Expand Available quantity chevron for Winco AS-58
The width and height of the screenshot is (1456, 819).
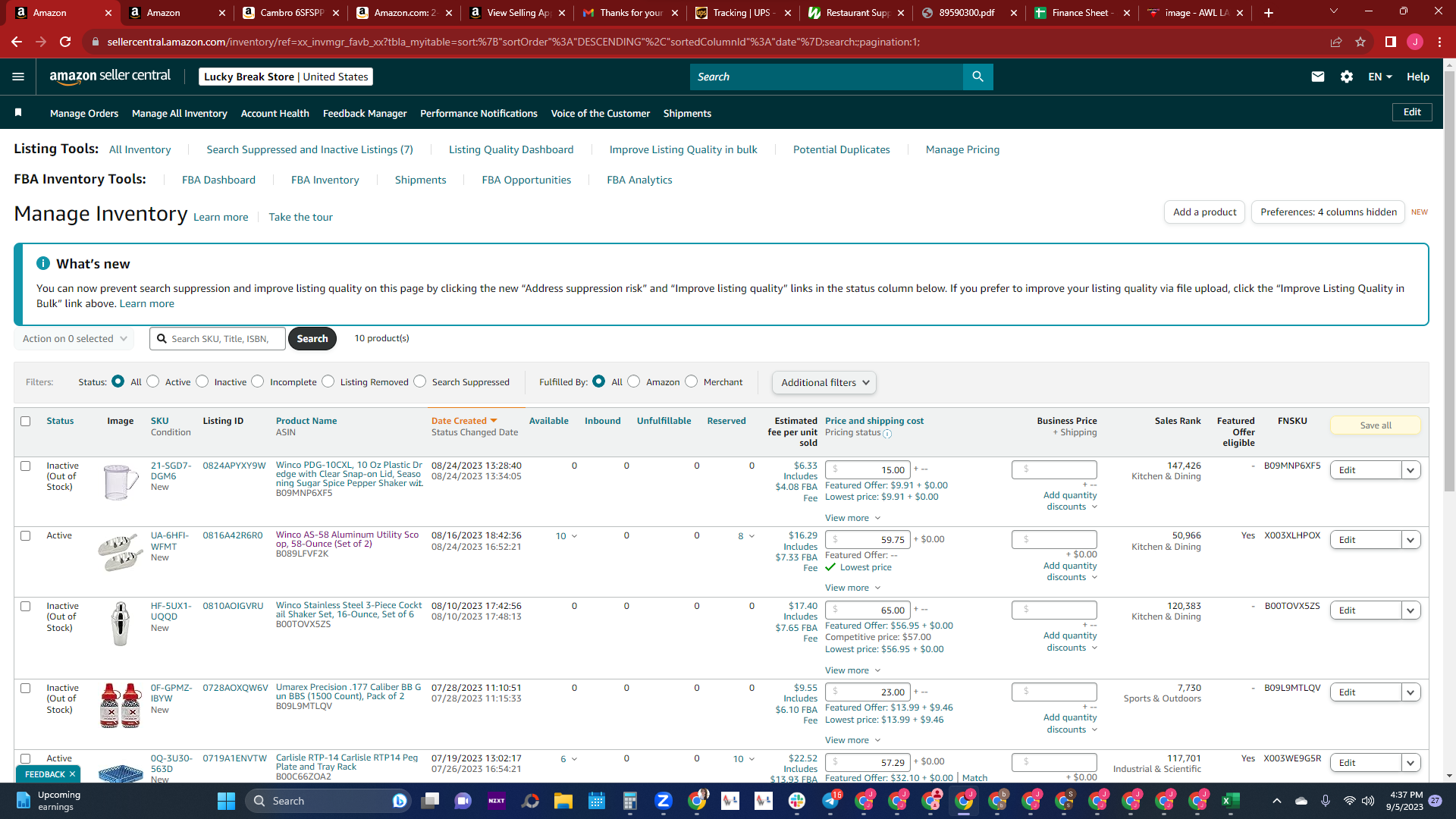(x=574, y=536)
